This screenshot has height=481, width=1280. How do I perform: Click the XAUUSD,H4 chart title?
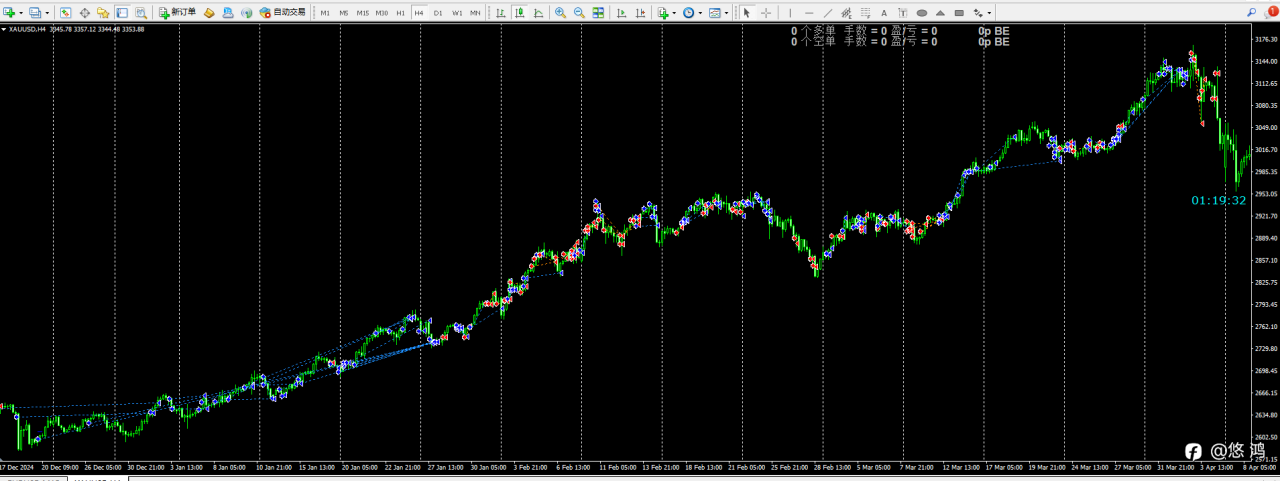[26, 29]
